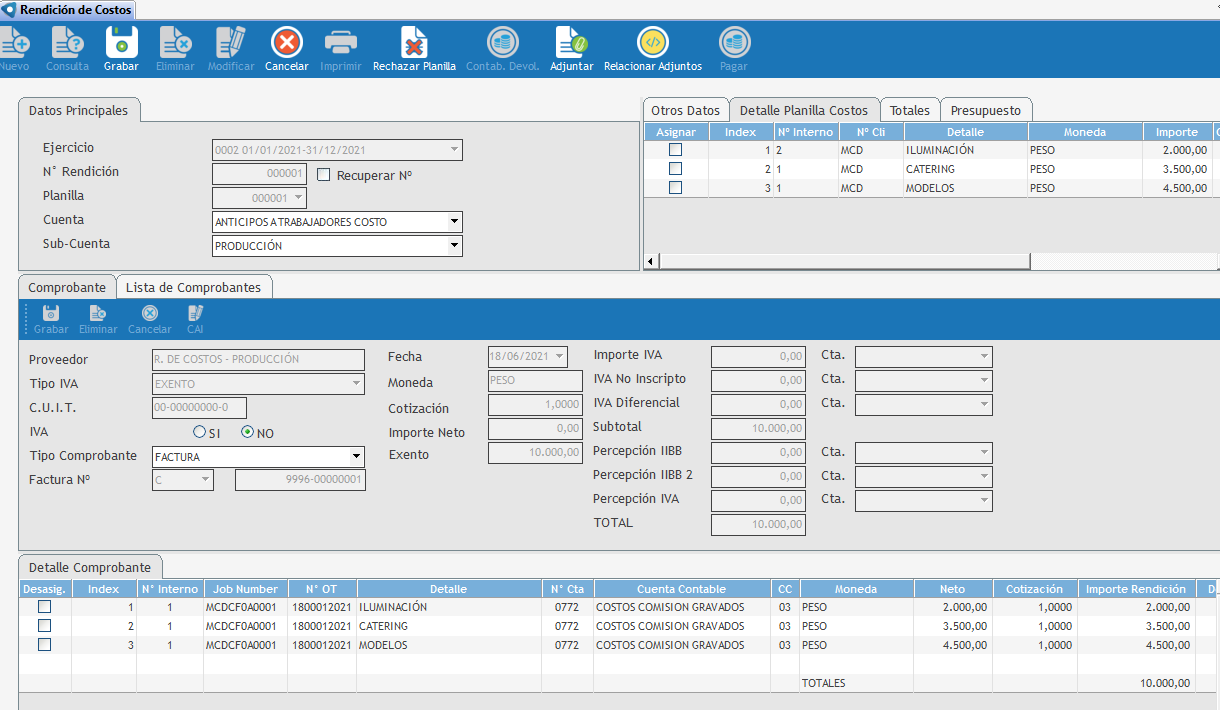
Task: Open the Presupuesto tab
Action: point(985,111)
